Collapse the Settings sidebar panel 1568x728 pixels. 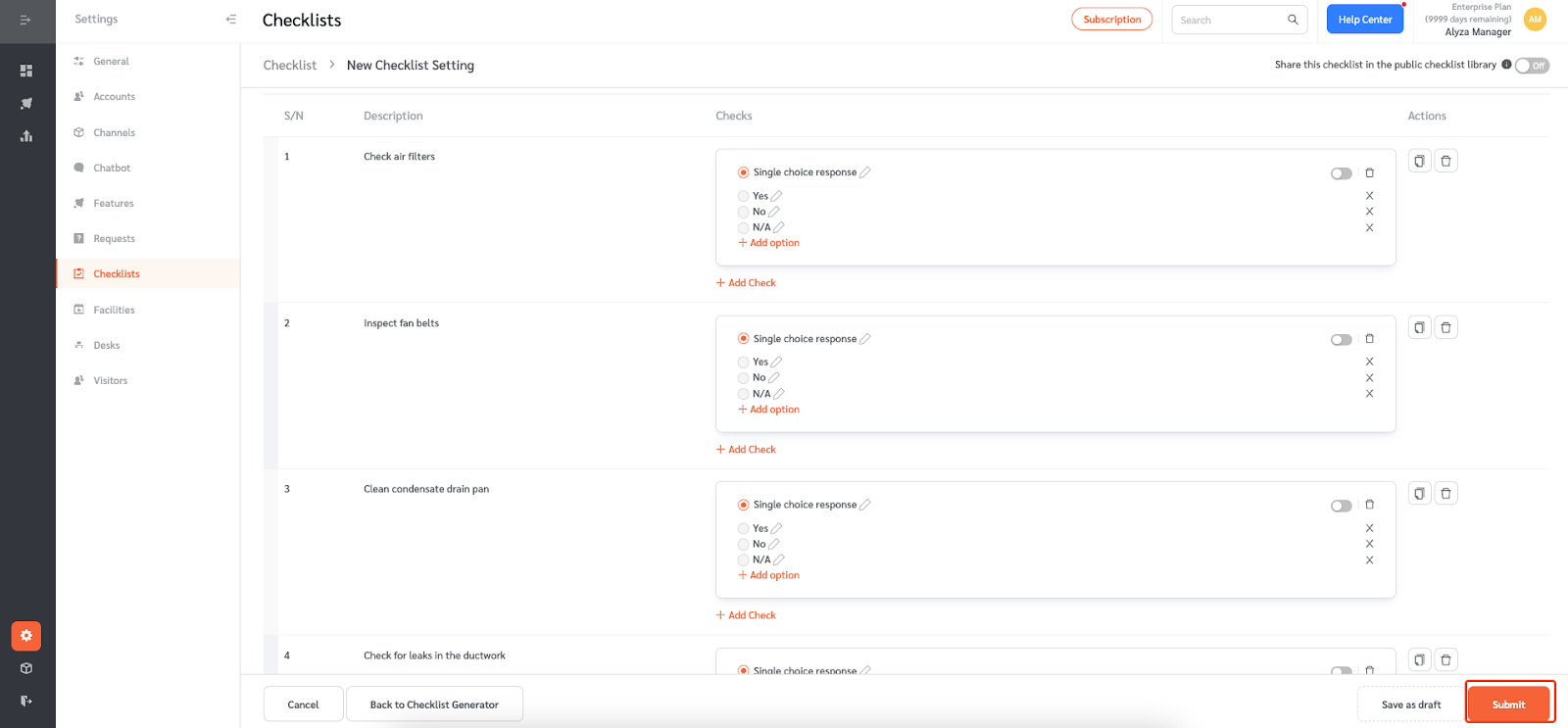231,19
